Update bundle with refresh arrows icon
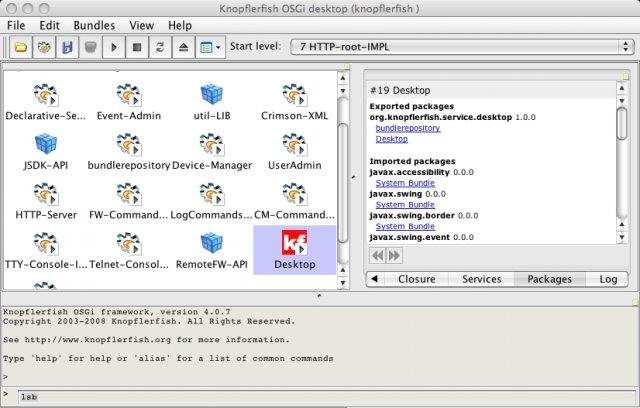Viewport: 640px width, 408px height. click(160, 47)
